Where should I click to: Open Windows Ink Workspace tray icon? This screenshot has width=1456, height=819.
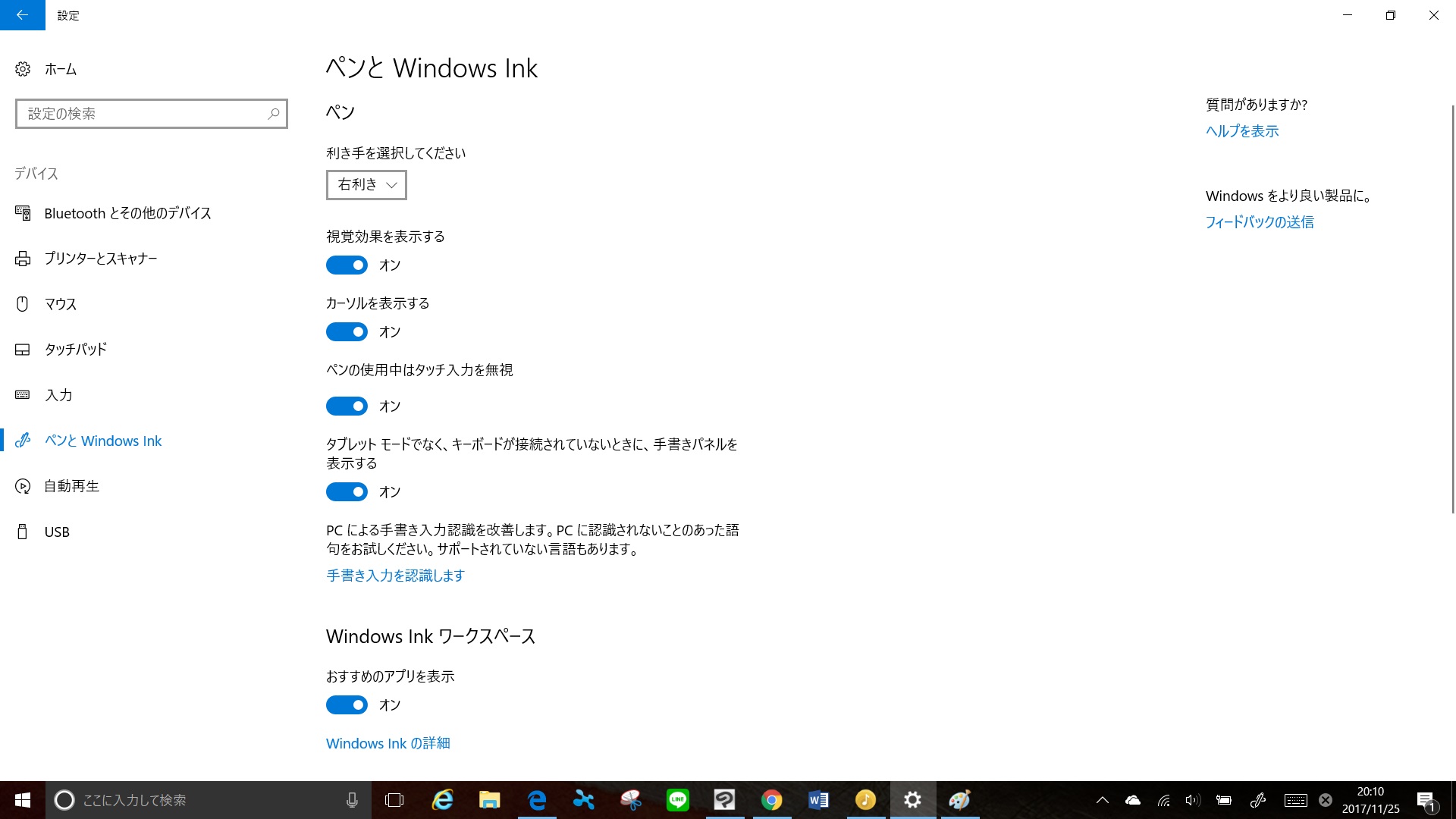(1258, 800)
